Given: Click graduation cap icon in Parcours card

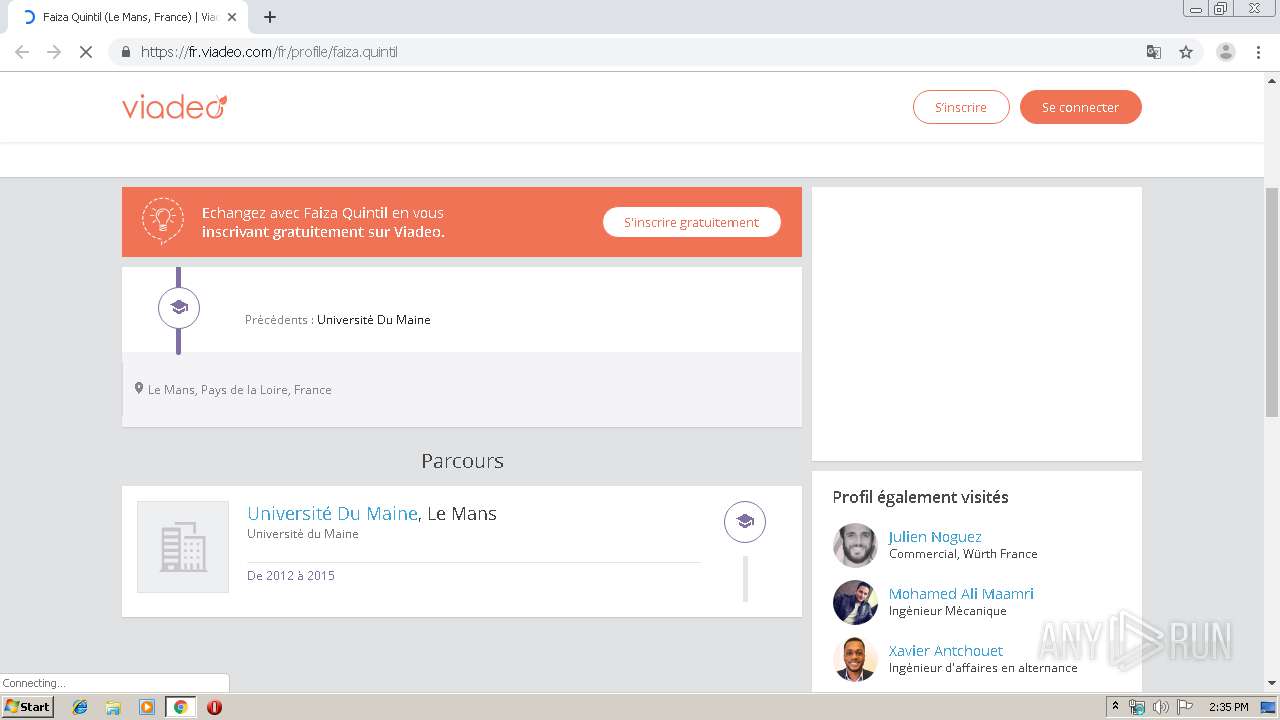Looking at the screenshot, I should point(745,522).
